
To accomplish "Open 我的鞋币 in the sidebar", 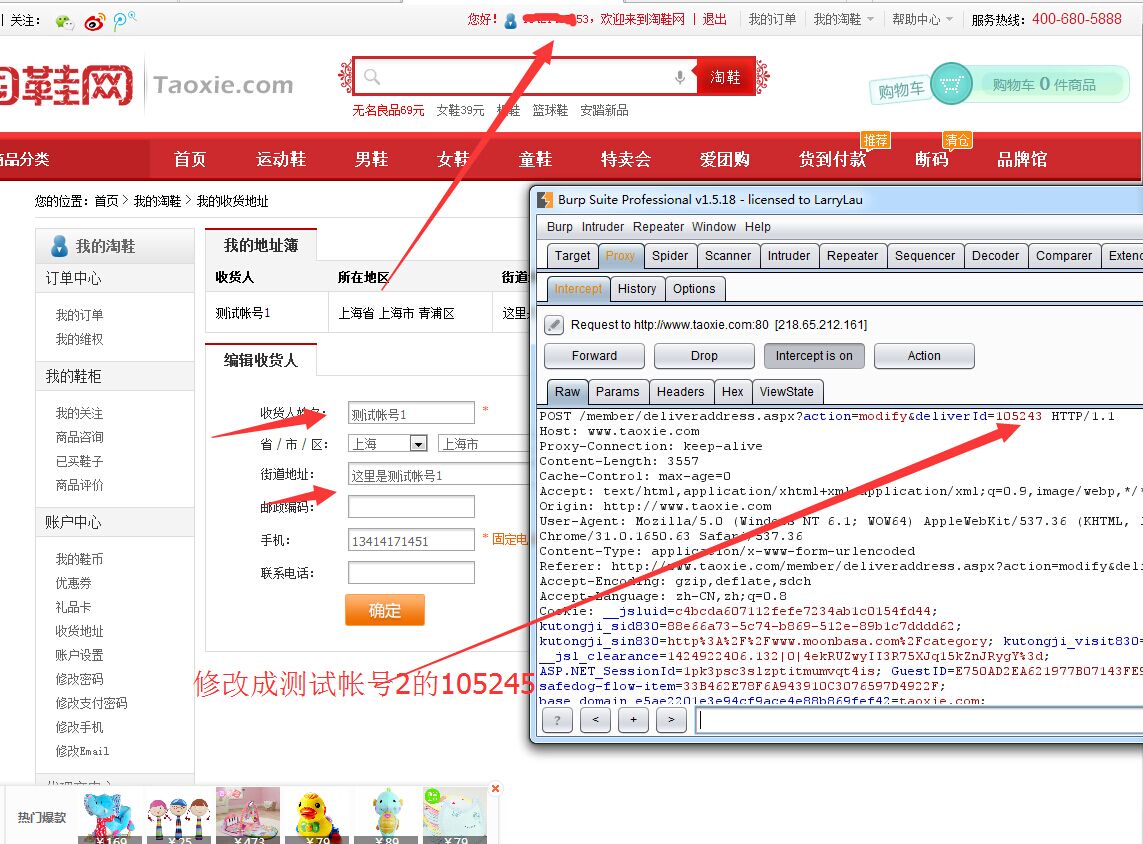I will pos(79,559).
